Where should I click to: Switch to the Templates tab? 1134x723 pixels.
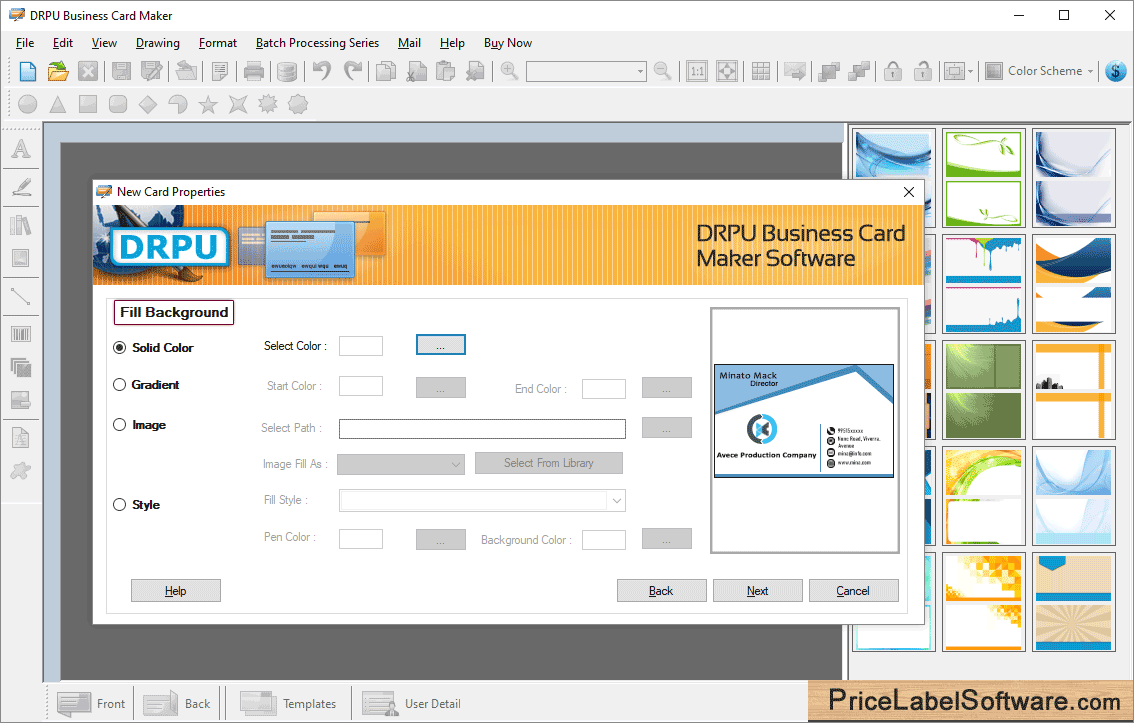point(289,703)
